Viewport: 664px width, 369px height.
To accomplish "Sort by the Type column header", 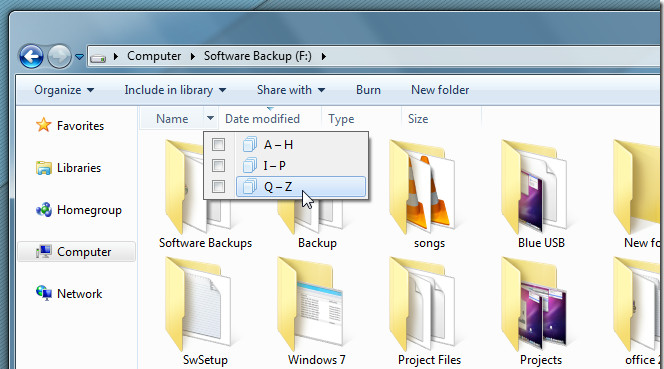I will point(341,119).
